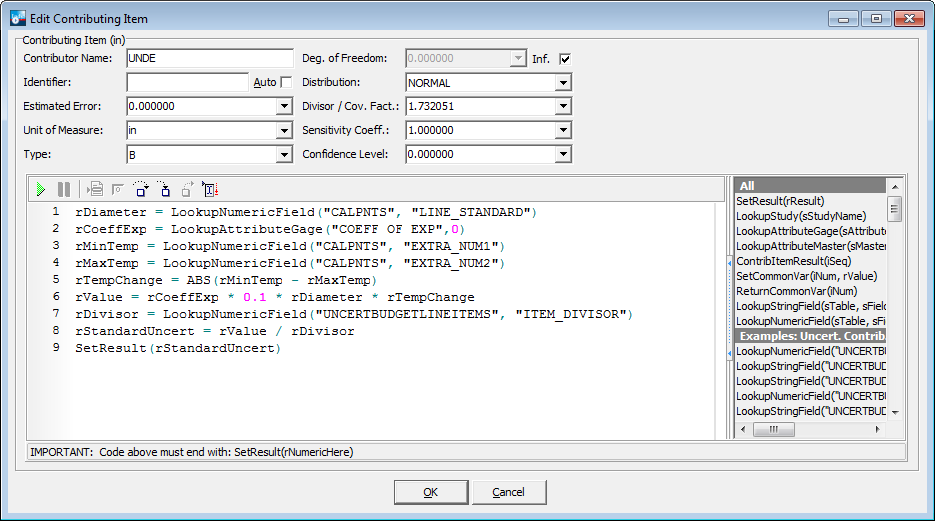Select LookupStudy(sStudyName) in the function list
The width and height of the screenshot is (935, 521).
(800, 216)
